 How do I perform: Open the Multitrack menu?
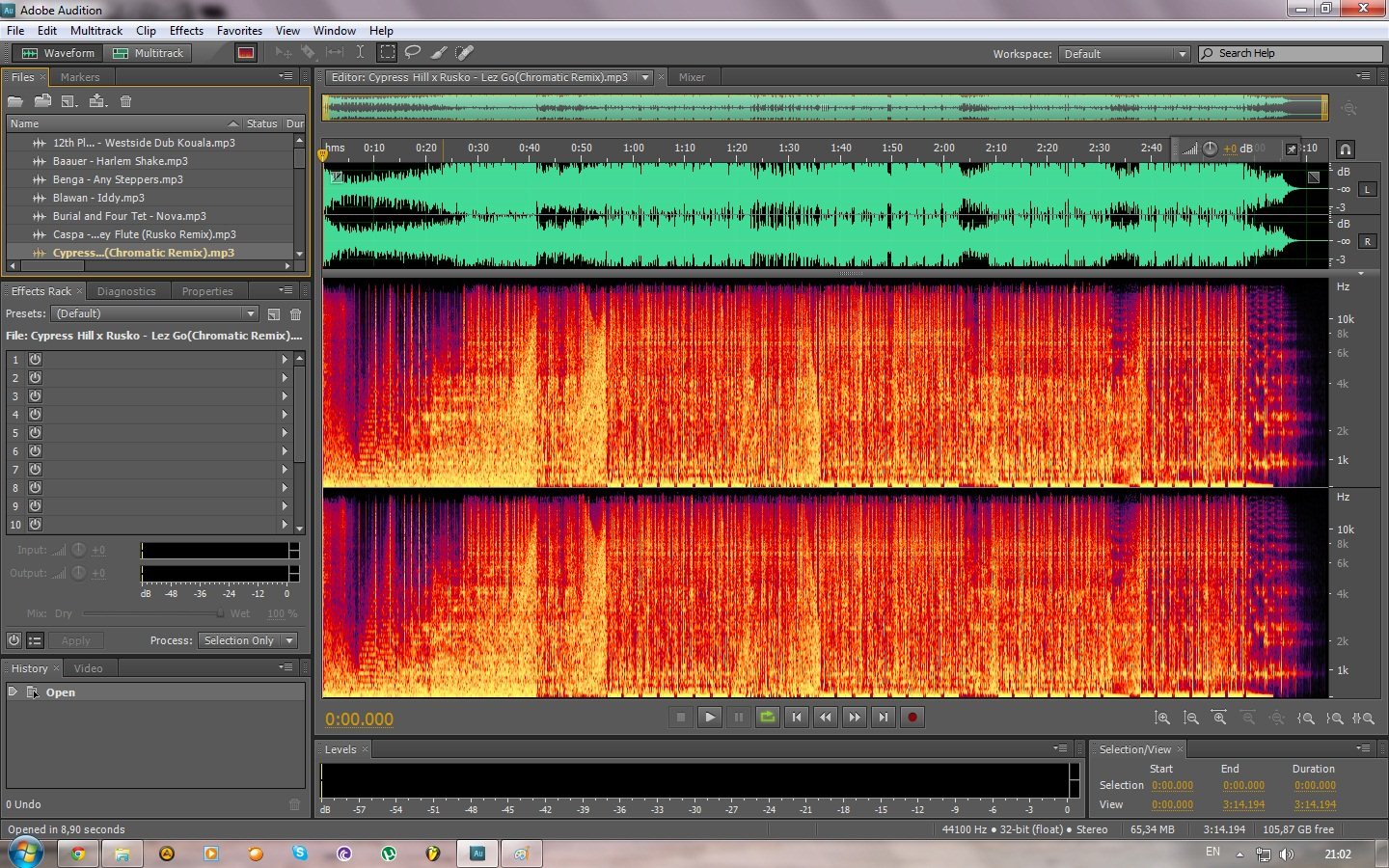(x=96, y=31)
